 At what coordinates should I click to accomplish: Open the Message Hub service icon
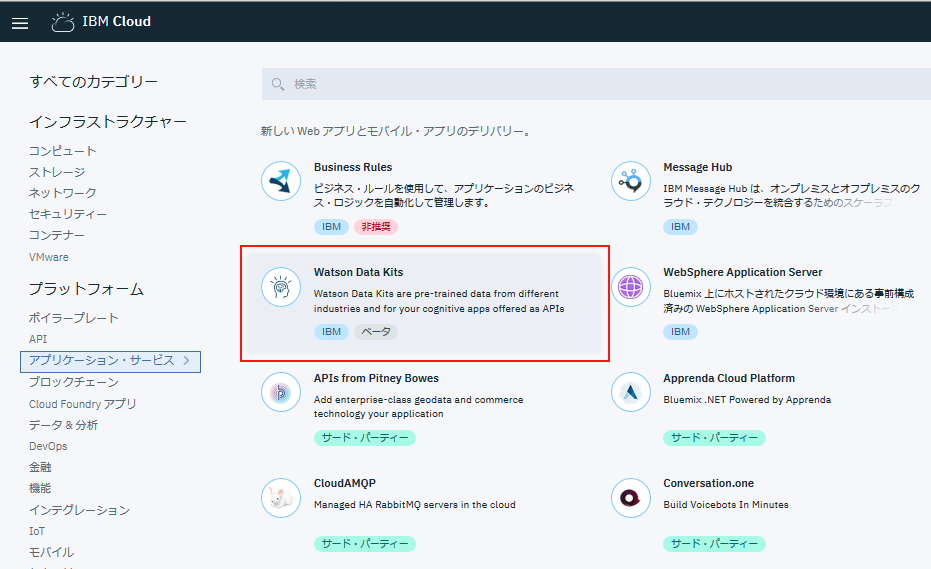pyautogui.click(x=631, y=181)
